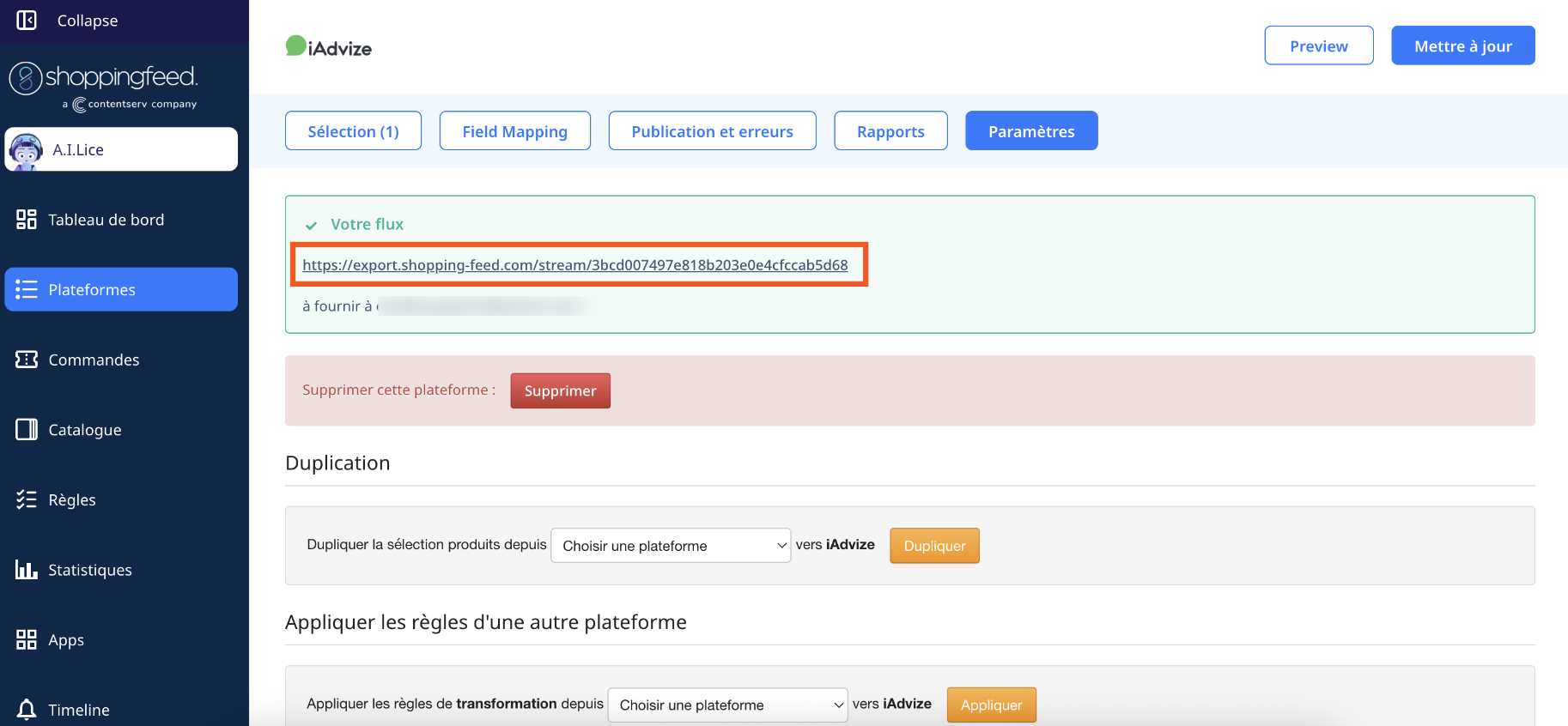Open Tableau de bord menu item
The width and height of the screenshot is (1568, 726).
tap(121, 220)
